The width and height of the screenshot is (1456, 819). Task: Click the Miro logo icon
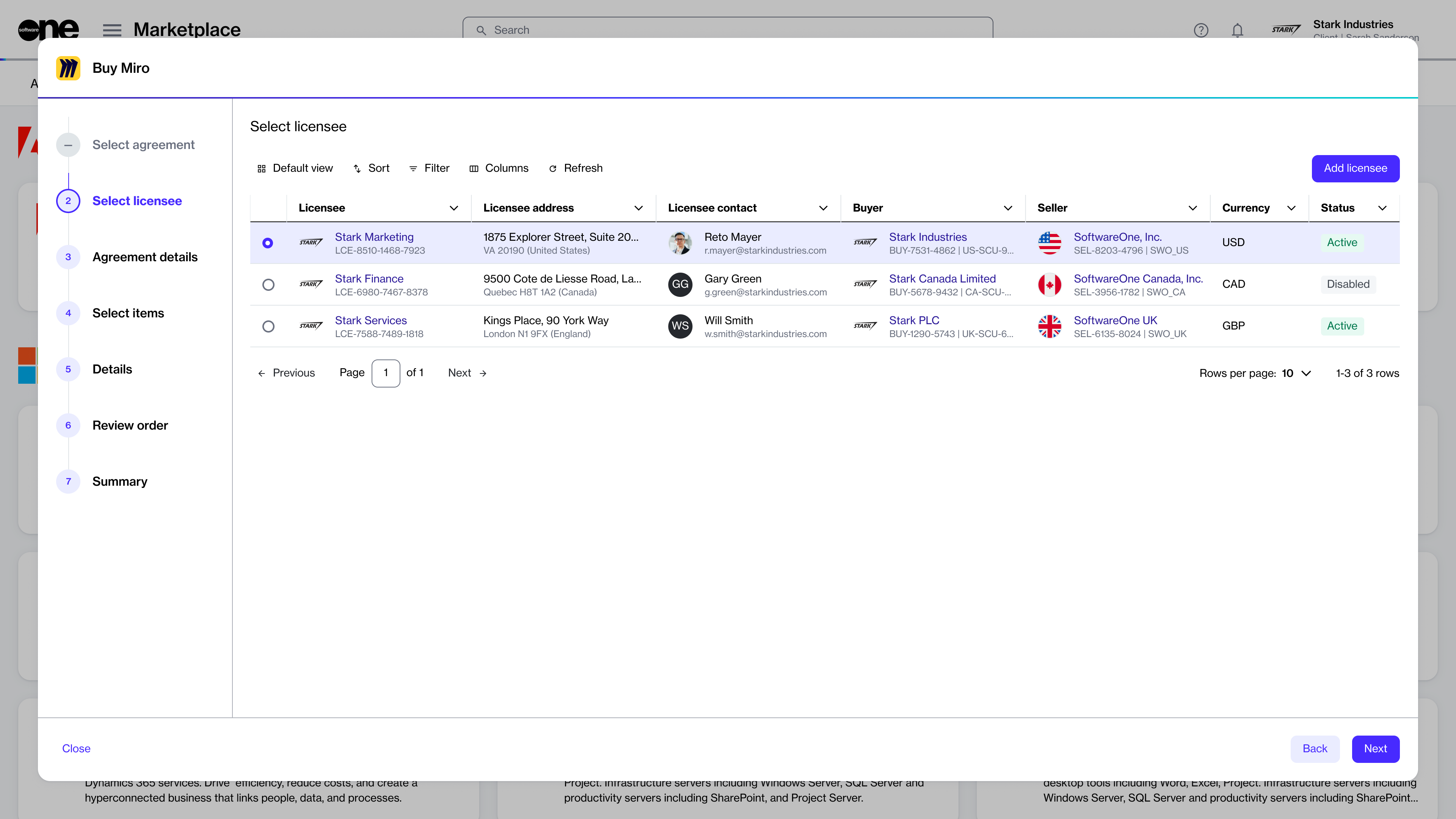(68, 68)
